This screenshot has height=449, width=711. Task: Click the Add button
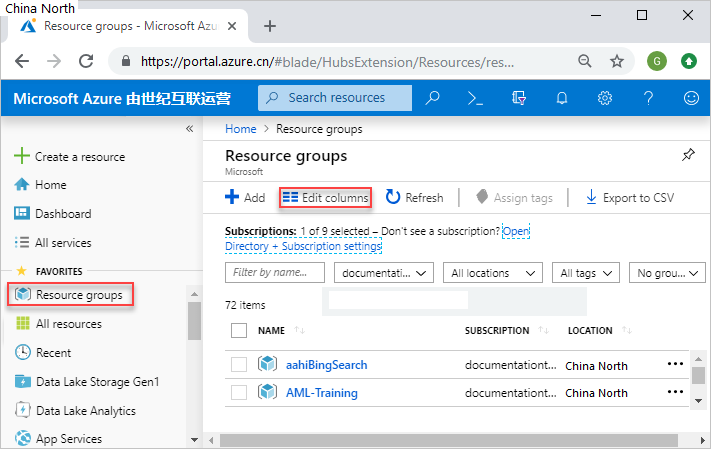coord(245,197)
